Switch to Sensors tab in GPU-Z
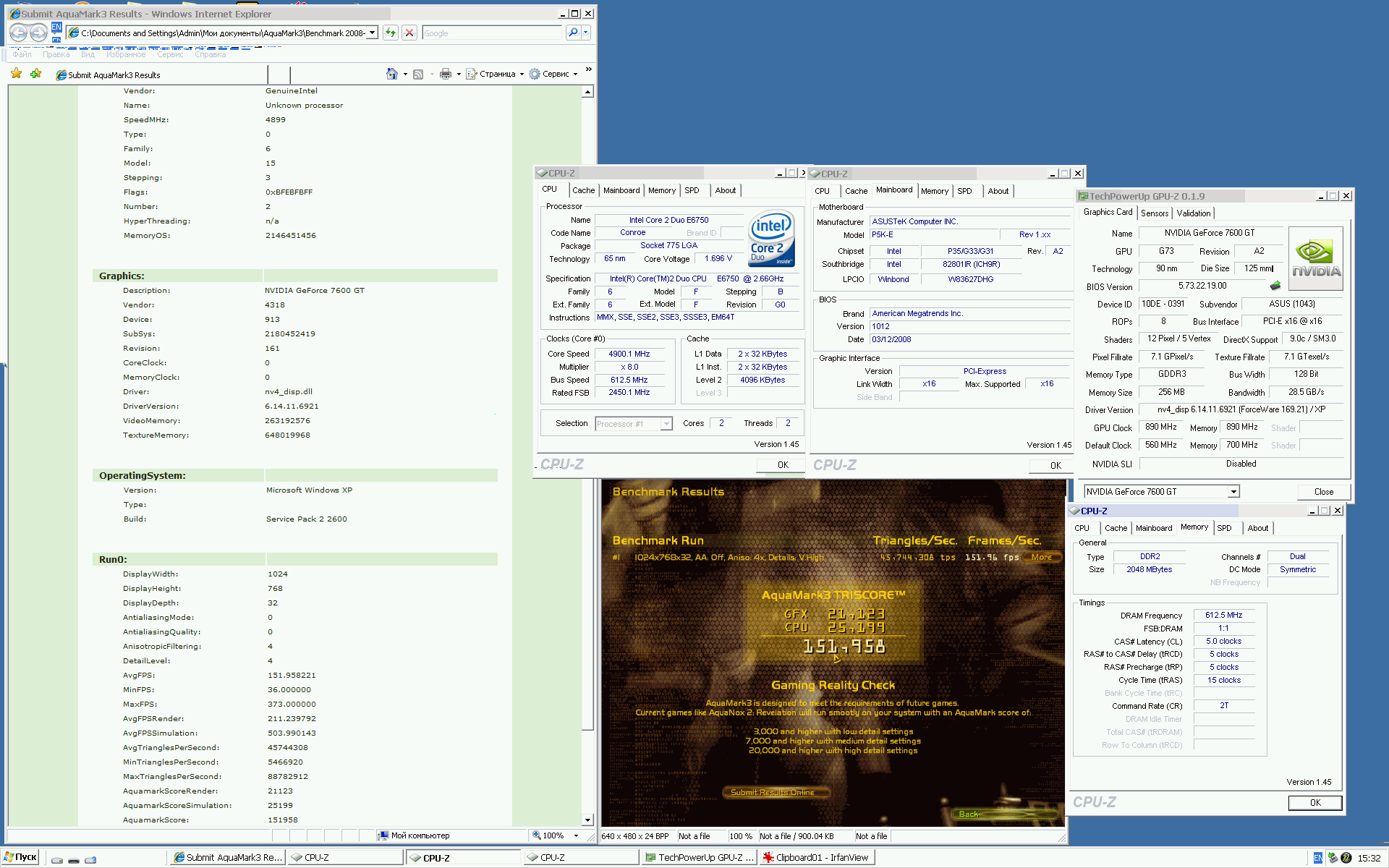 (1155, 213)
